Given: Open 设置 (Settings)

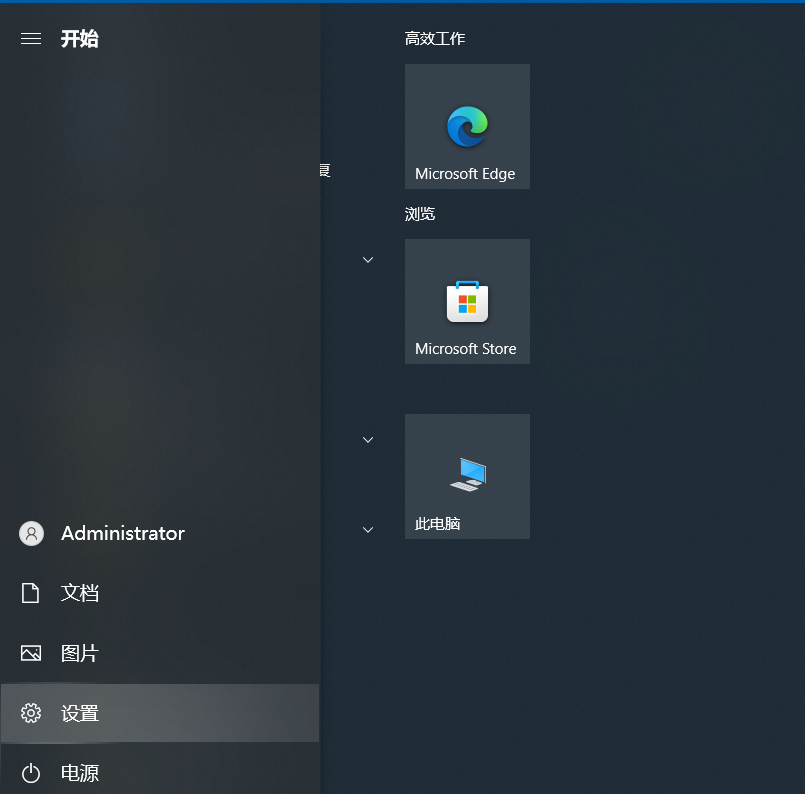Looking at the screenshot, I should [160, 713].
